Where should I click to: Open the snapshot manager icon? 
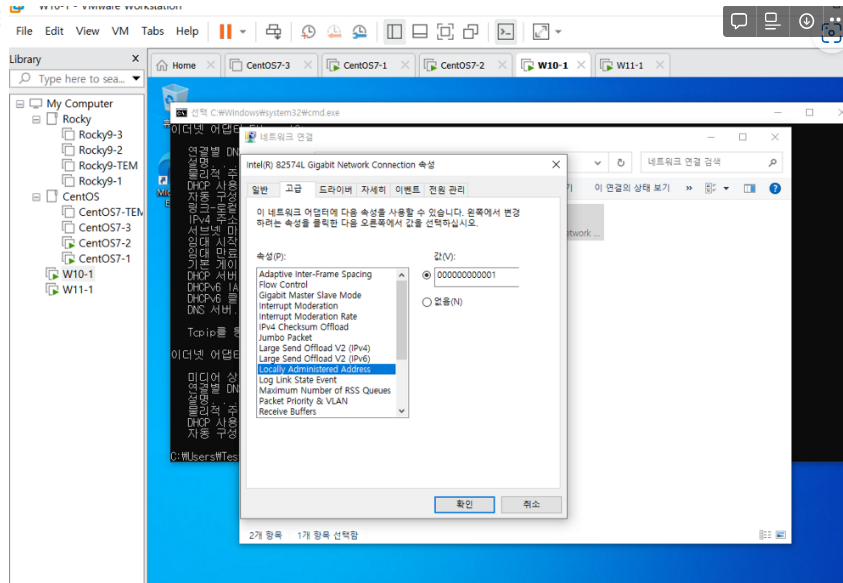point(359,32)
